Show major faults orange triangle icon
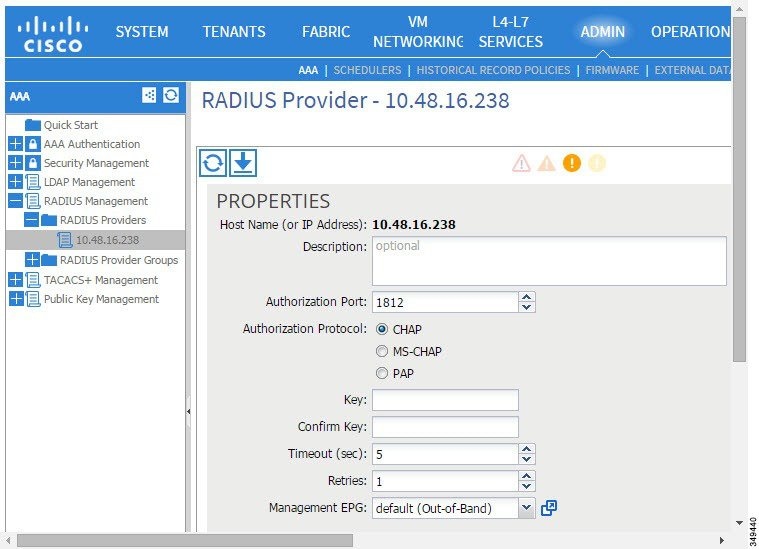Screen dimensions: 759x549 coord(546,163)
